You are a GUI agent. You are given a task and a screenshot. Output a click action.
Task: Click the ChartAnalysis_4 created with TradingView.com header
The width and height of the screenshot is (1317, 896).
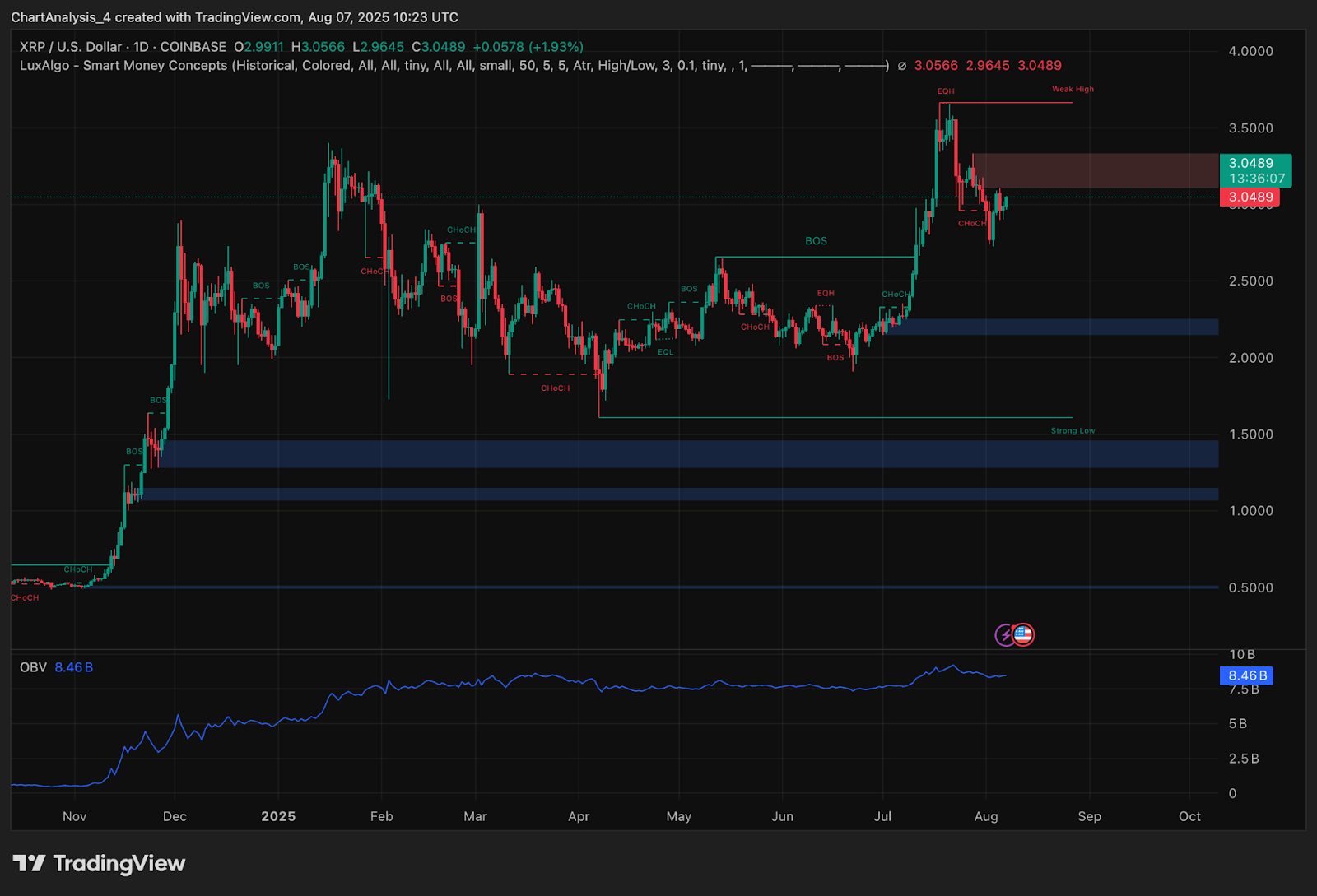point(235,17)
